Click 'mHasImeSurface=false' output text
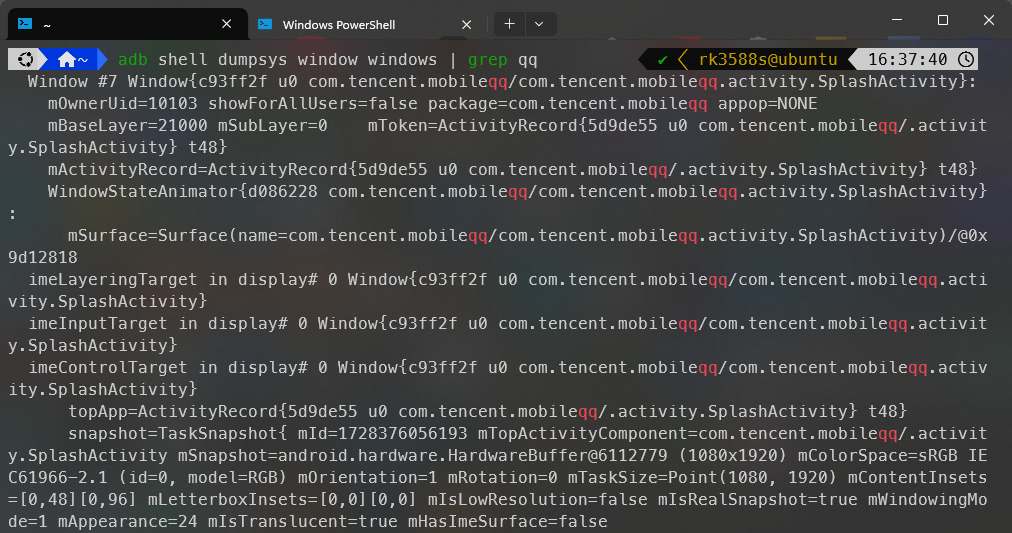The height and width of the screenshot is (533, 1012). click(508, 521)
